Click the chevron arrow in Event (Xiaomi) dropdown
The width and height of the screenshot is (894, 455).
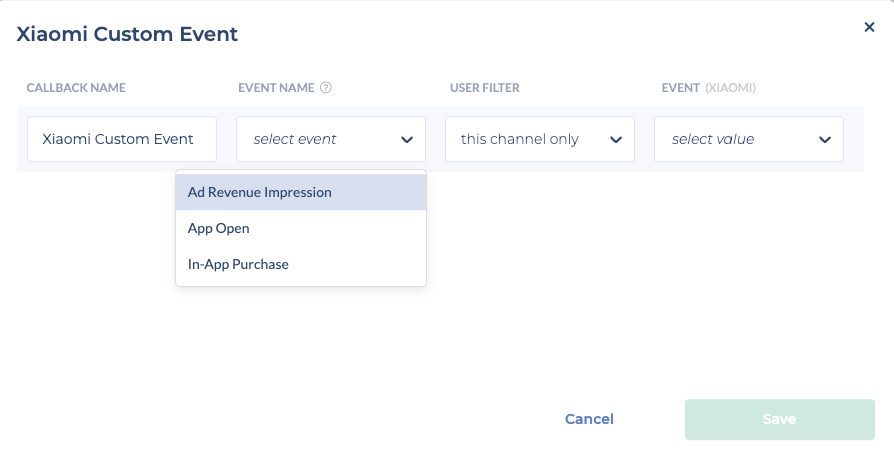tap(824, 140)
